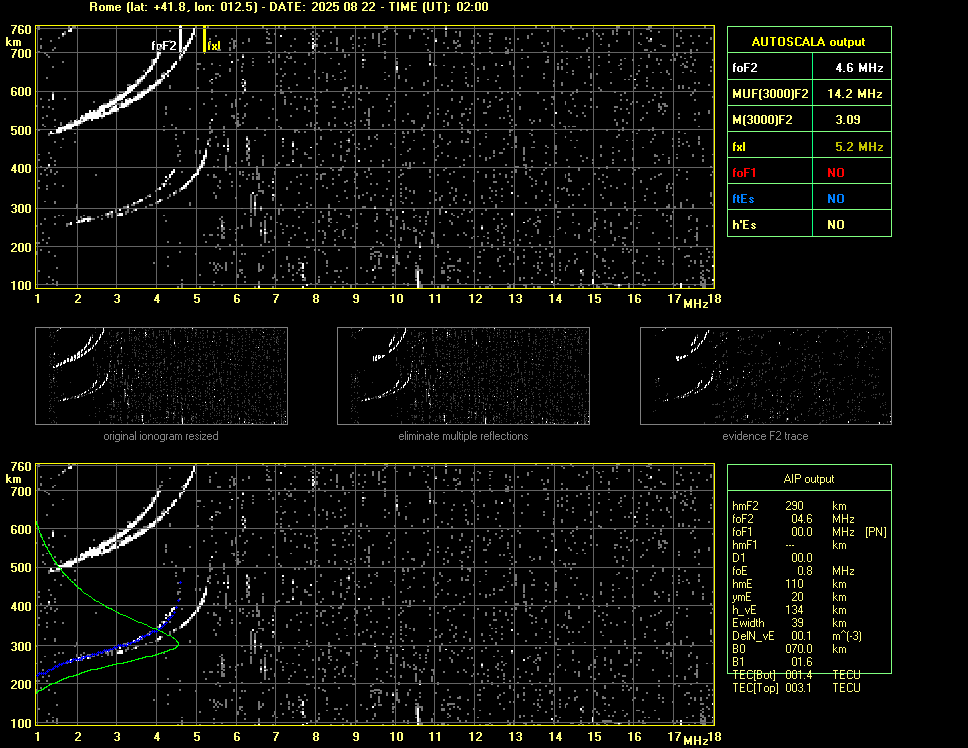
Task: Click the 'M(3000)F2' row label
Action: 762,120
